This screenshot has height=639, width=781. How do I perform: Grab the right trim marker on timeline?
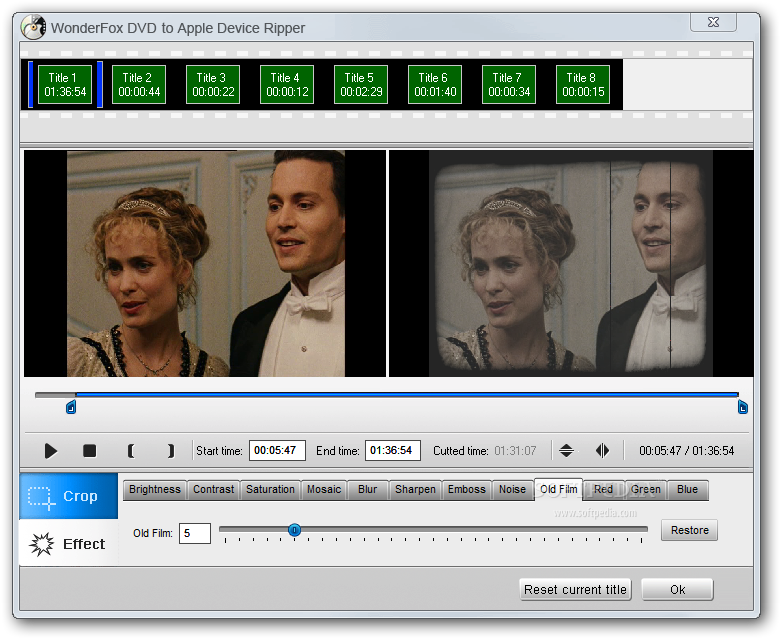tap(742, 407)
